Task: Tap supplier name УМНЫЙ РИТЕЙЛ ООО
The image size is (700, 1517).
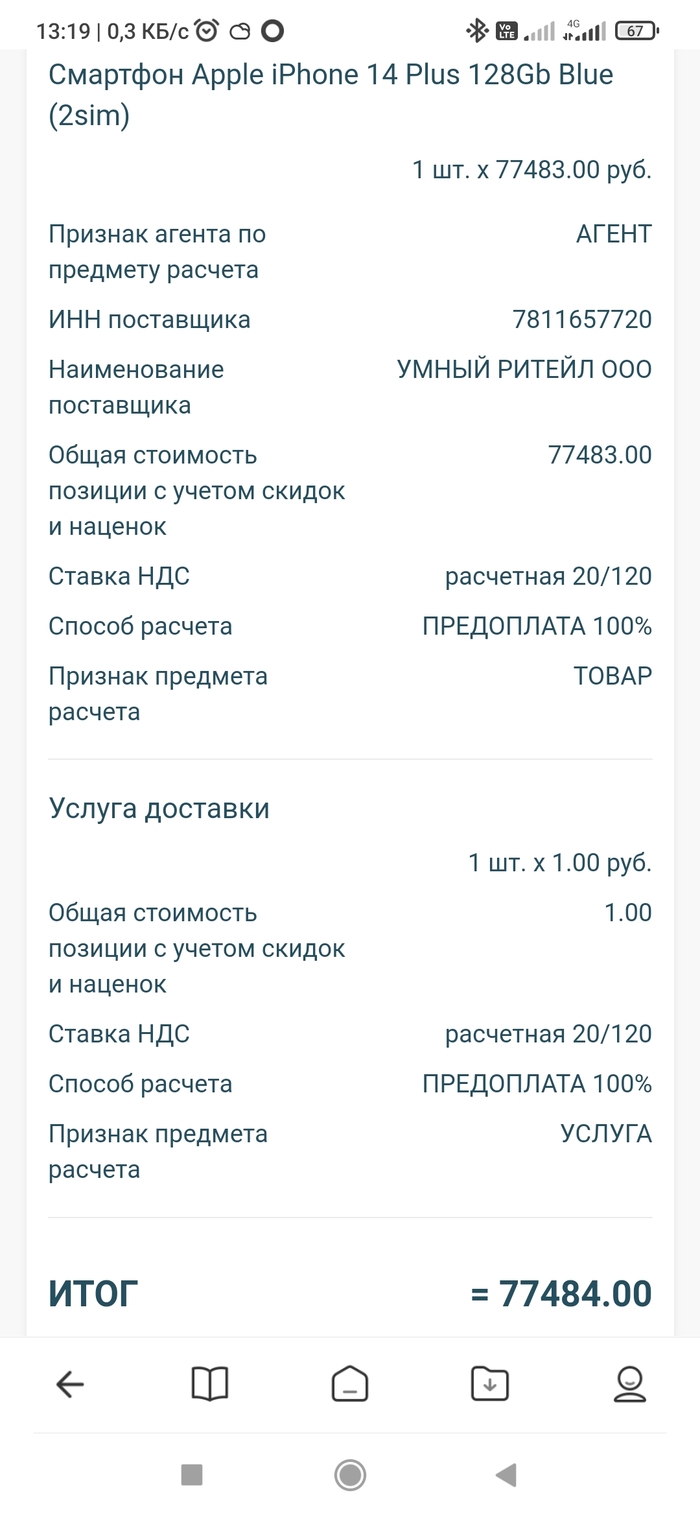Action: (x=524, y=370)
